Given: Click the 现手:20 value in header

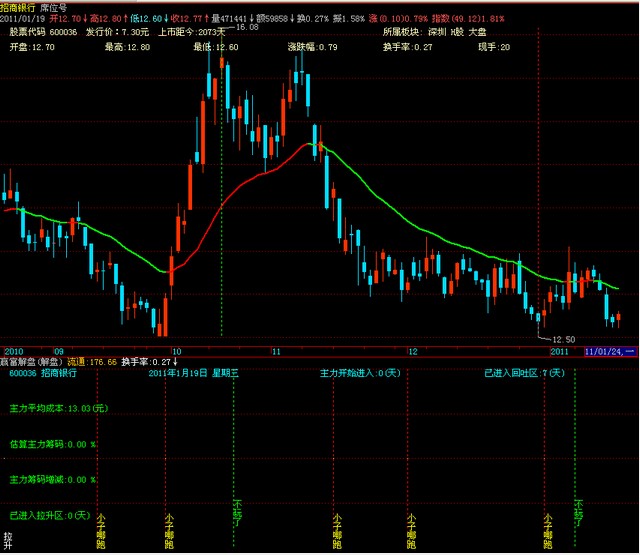Looking at the screenshot, I should 492,47.
